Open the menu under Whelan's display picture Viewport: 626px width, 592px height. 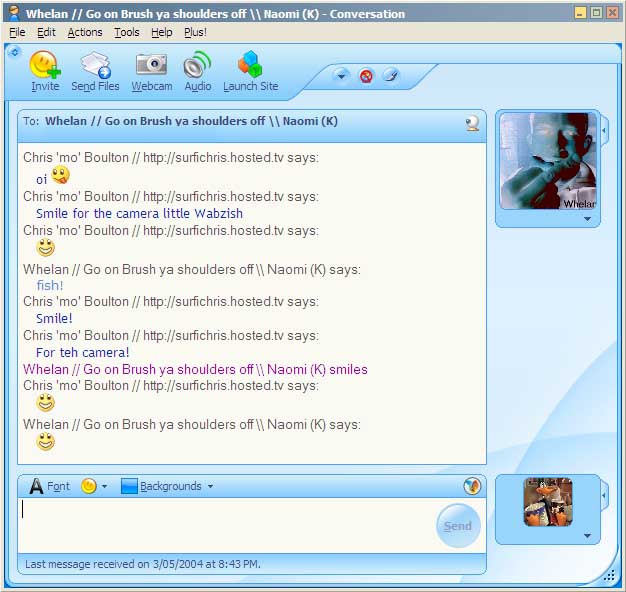coord(587,219)
